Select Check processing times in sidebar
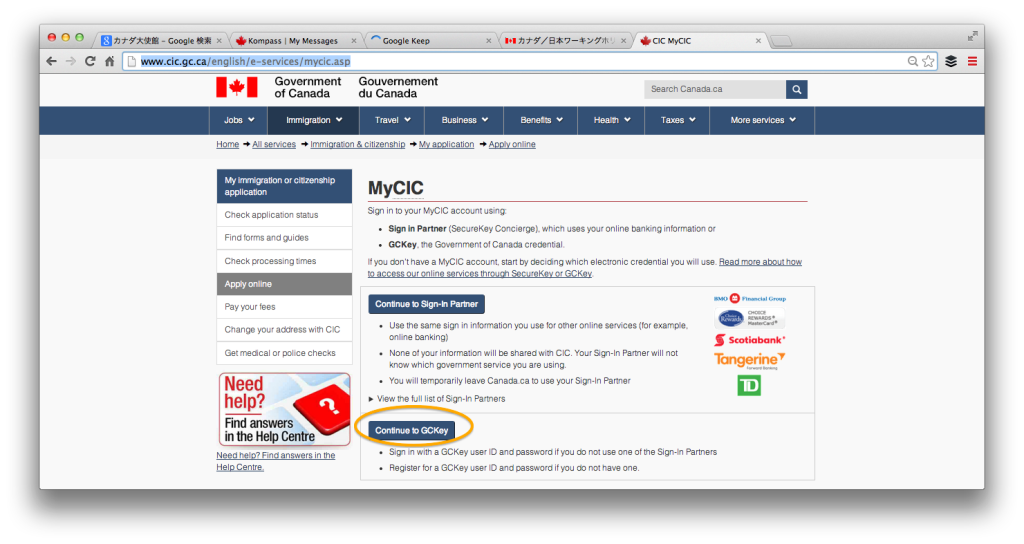1024x544 pixels. point(270,261)
